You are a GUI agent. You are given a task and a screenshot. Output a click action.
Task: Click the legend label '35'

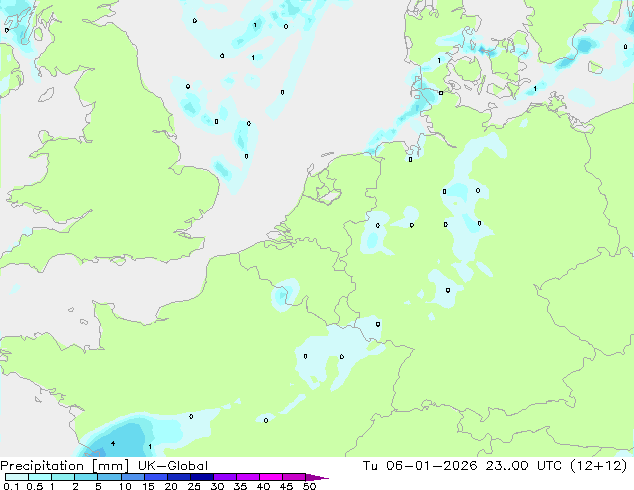[x=240, y=486]
